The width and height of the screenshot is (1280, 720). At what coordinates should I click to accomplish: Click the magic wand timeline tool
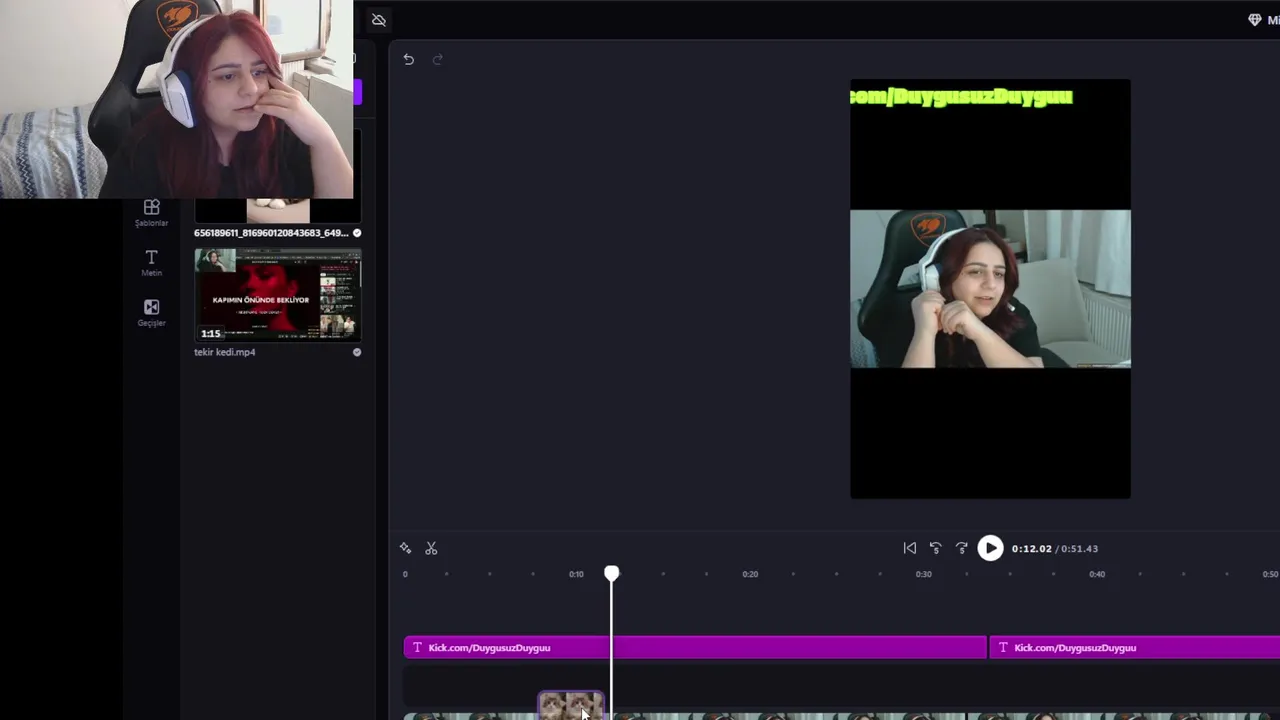405,548
